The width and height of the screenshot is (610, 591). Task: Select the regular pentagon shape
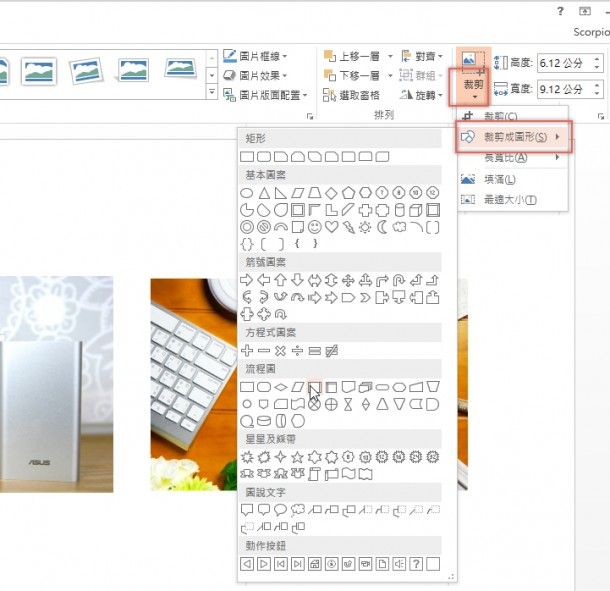[348, 193]
